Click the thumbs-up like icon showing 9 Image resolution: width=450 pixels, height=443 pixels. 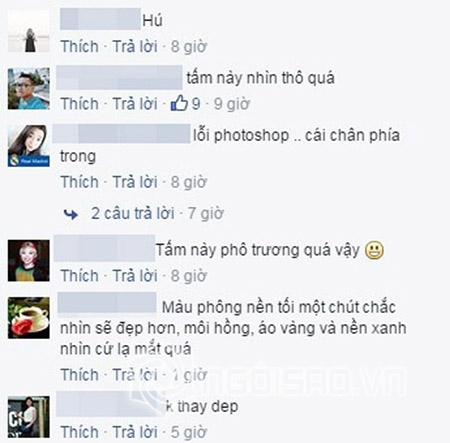179,103
